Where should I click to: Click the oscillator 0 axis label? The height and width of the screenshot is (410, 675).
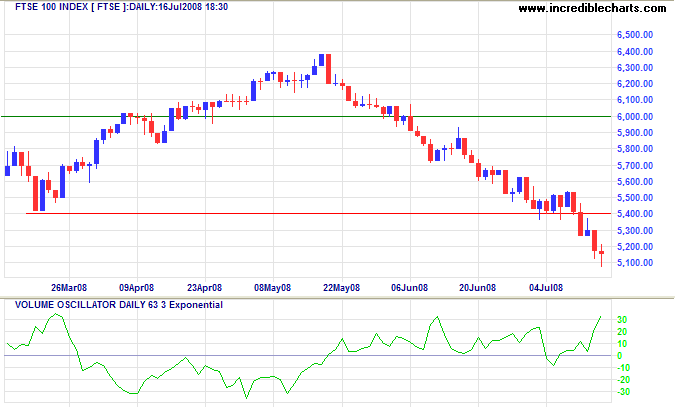[x=620, y=356]
